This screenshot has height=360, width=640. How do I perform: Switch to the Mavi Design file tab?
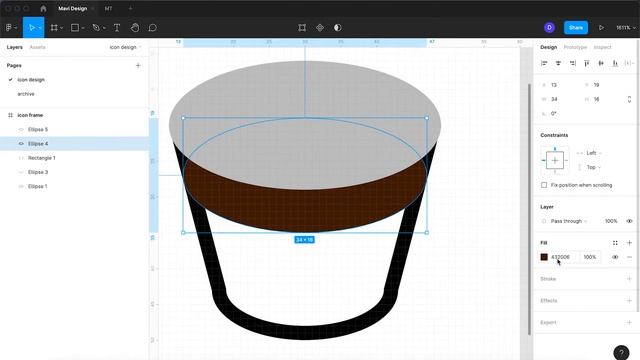click(x=72, y=9)
